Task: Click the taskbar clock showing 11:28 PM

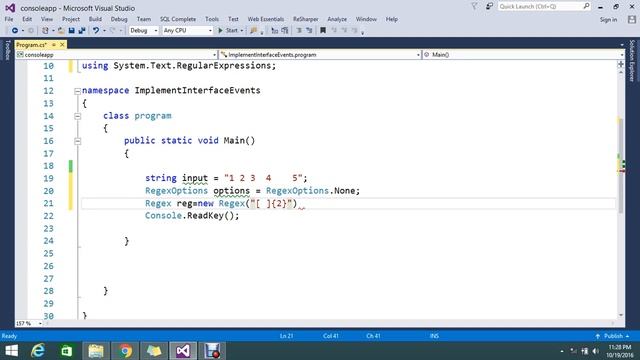Action: click(x=620, y=351)
